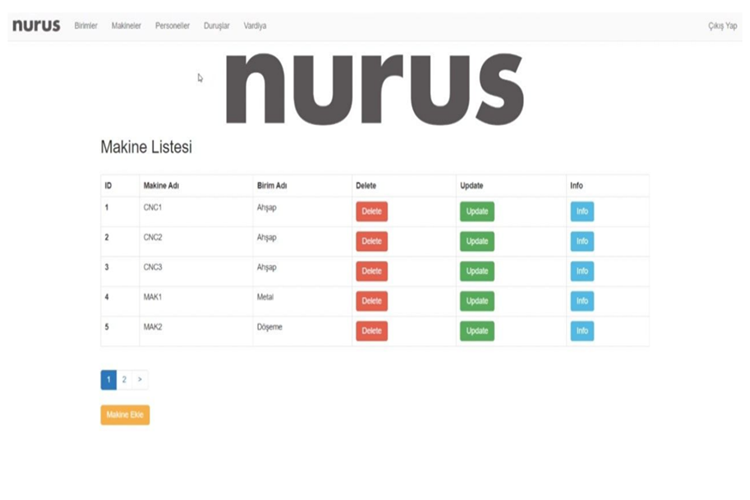Update the CNC2 machine
The height and width of the screenshot is (500, 750).
477,241
